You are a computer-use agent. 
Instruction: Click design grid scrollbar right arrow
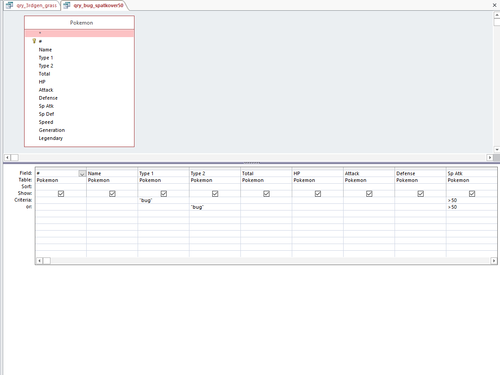tap(494, 261)
